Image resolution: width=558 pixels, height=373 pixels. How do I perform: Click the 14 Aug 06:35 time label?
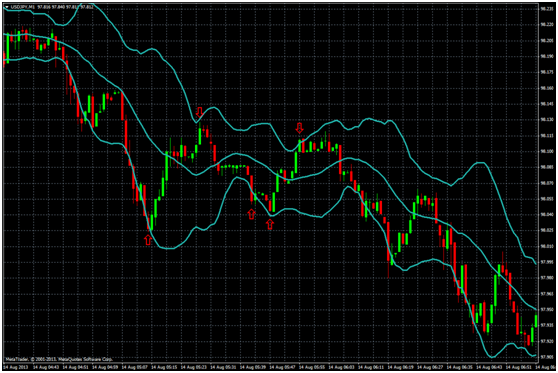[461, 367]
